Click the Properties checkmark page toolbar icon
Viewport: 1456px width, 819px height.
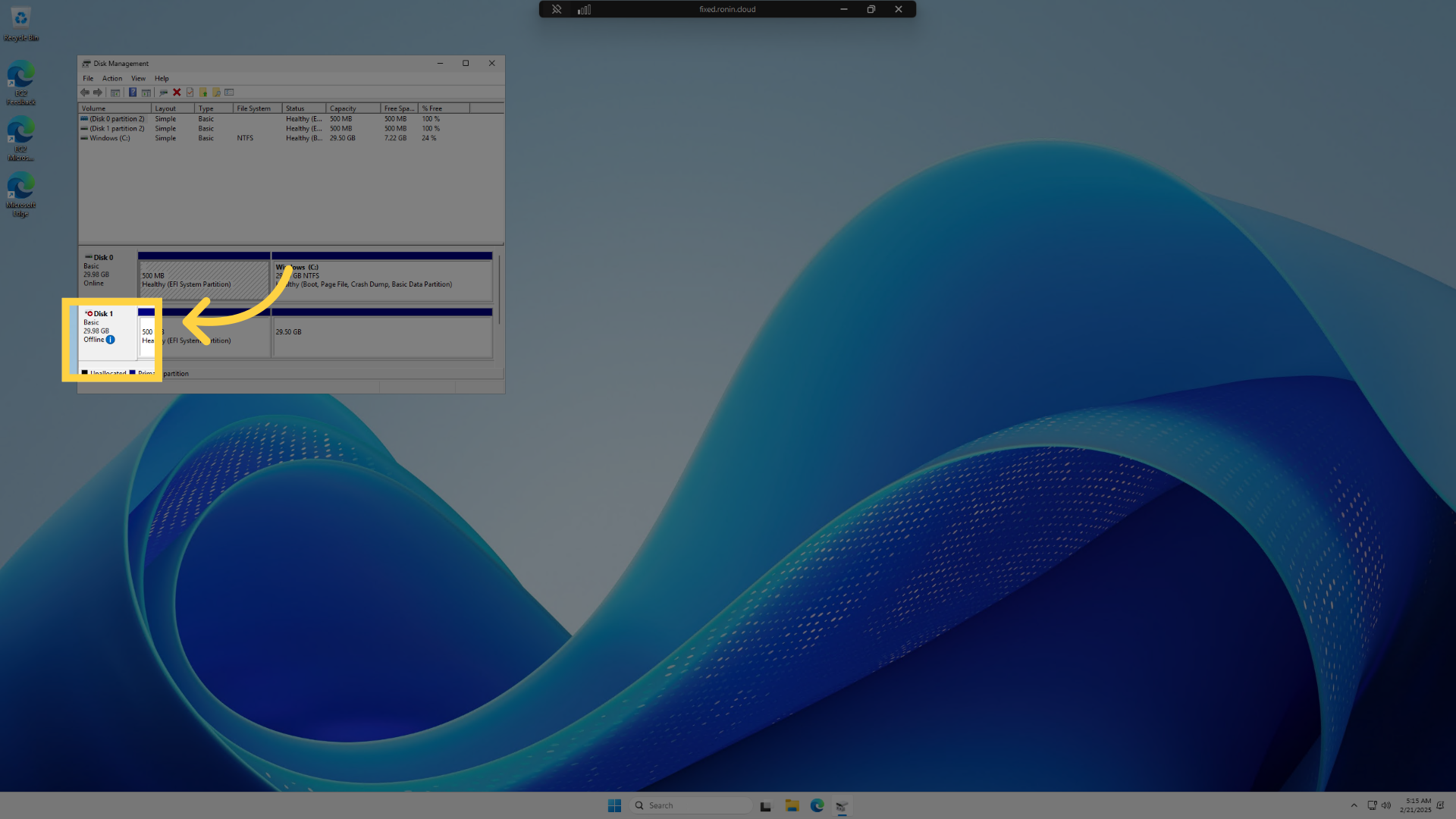tap(190, 93)
